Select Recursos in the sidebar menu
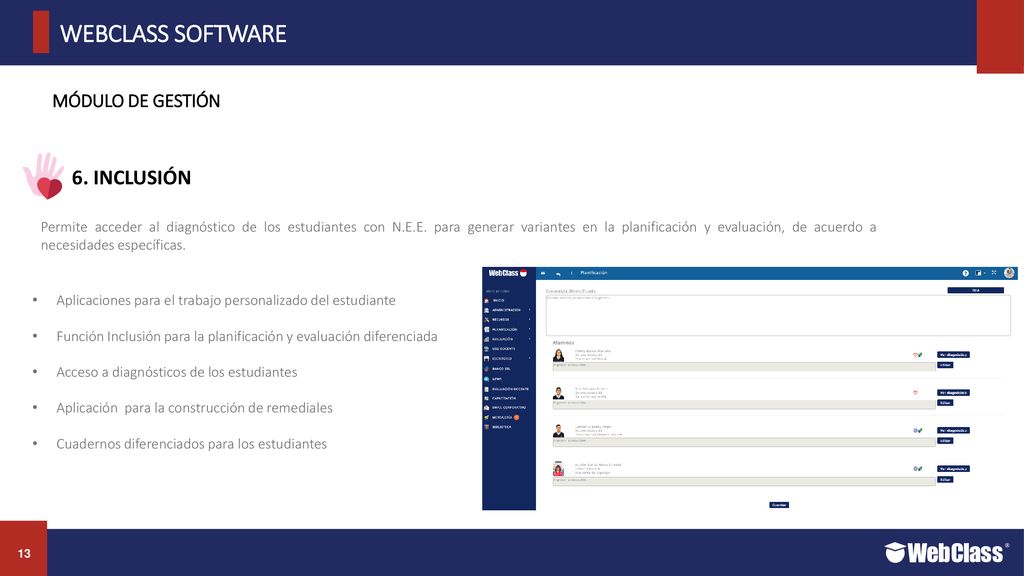Image resolution: width=1024 pixels, height=576 pixels. [x=500, y=319]
